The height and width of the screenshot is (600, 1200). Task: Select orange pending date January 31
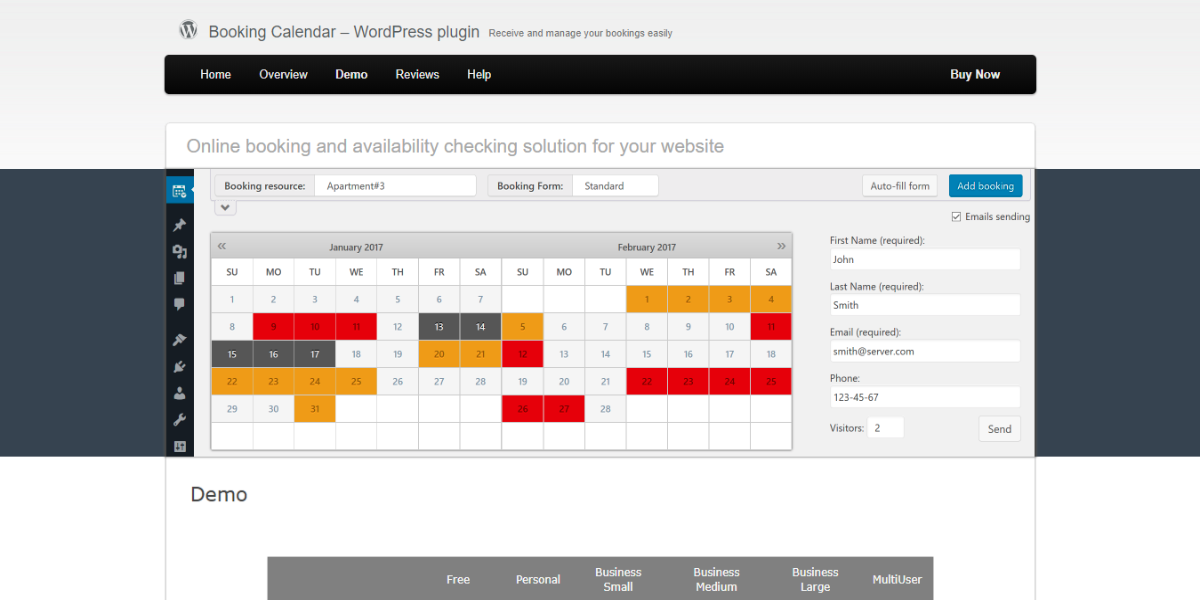click(315, 409)
